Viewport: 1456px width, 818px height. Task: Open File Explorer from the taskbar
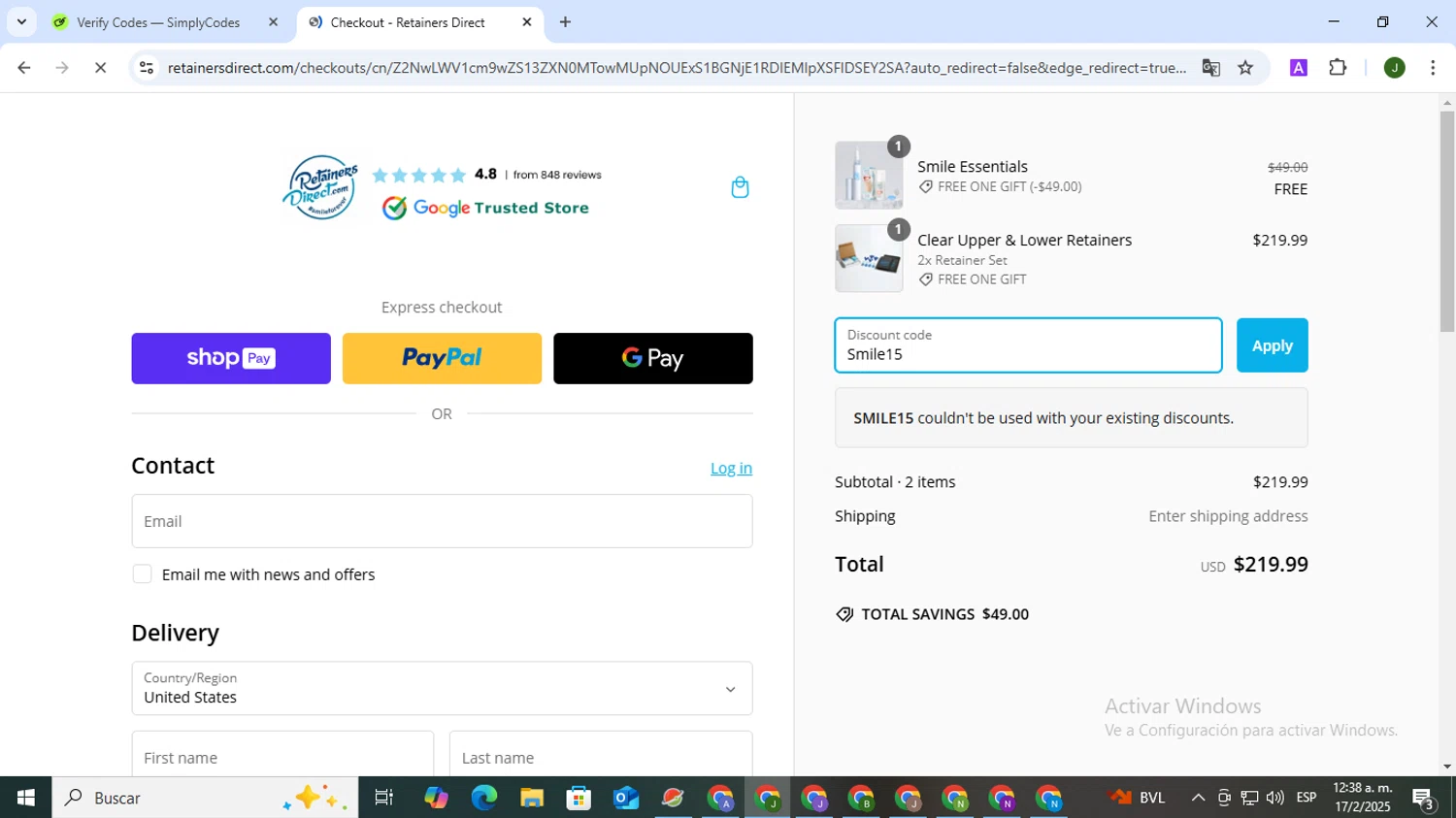point(531,798)
